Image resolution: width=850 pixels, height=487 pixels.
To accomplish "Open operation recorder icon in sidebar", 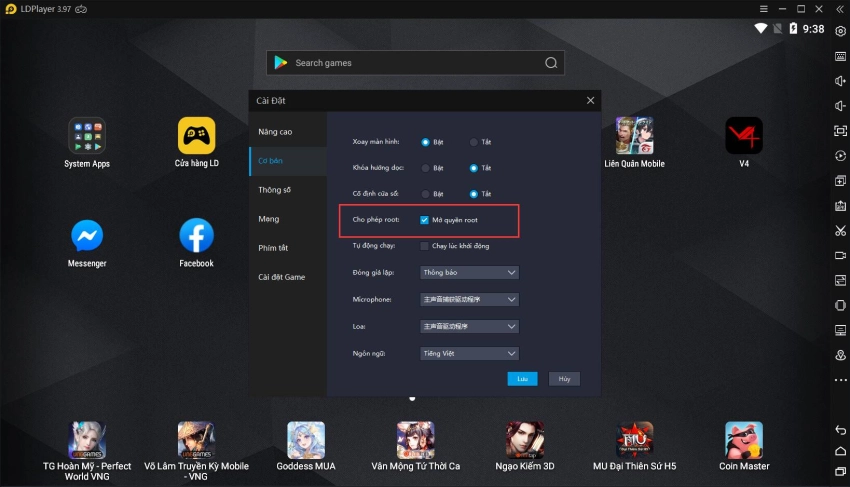I will (840, 156).
